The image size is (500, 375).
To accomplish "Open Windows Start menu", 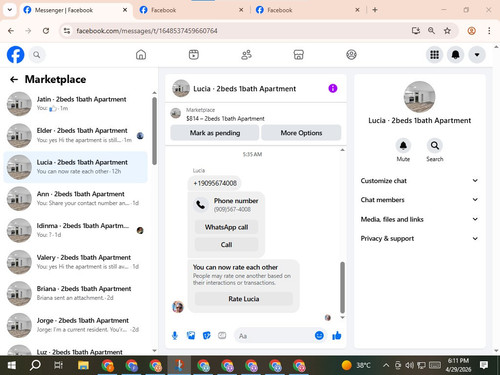I will pyautogui.click(x=12, y=365).
